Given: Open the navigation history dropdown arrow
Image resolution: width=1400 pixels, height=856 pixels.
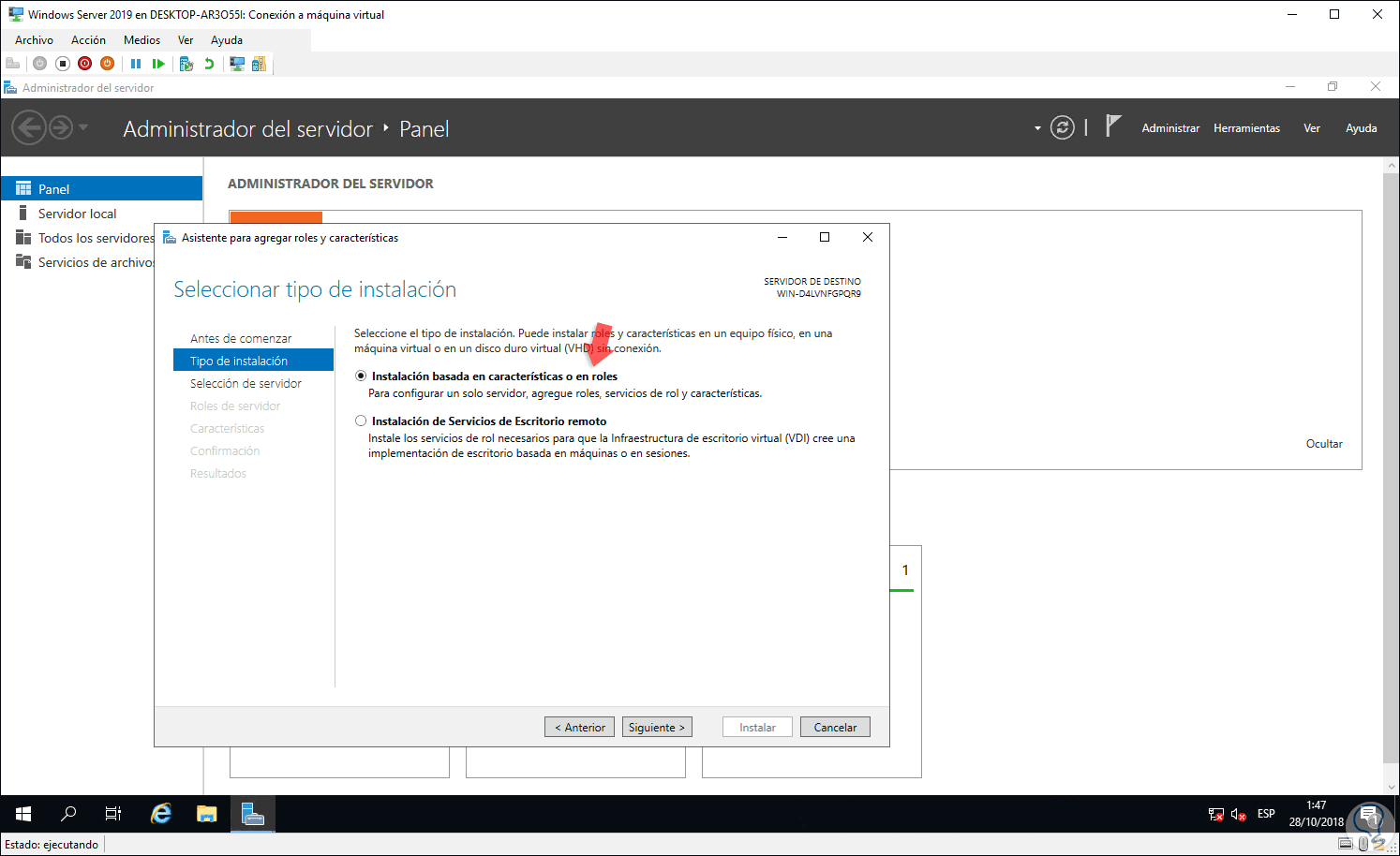Looking at the screenshot, I should pyautogui.click(x=83, y=127).
